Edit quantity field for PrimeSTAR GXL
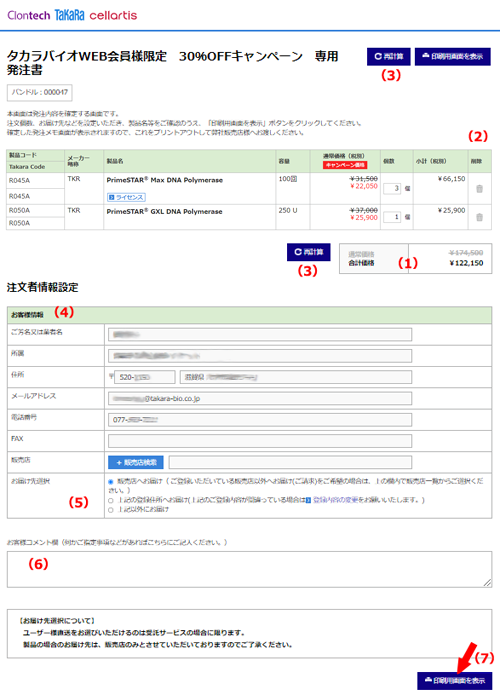Screen dimensions: 500x700 pyautogui.click(x=392, y=217)
